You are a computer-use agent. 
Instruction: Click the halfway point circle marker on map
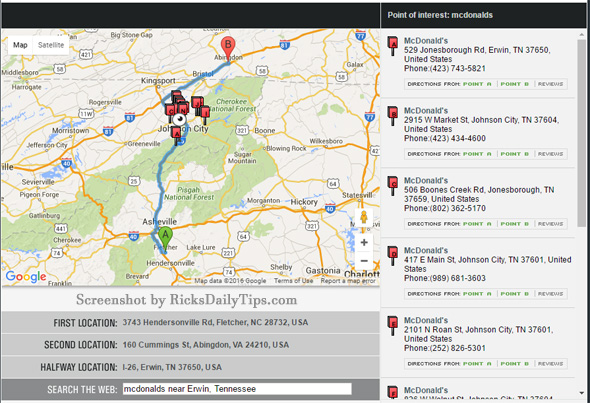pyautogui.click(x=180, y=120)
